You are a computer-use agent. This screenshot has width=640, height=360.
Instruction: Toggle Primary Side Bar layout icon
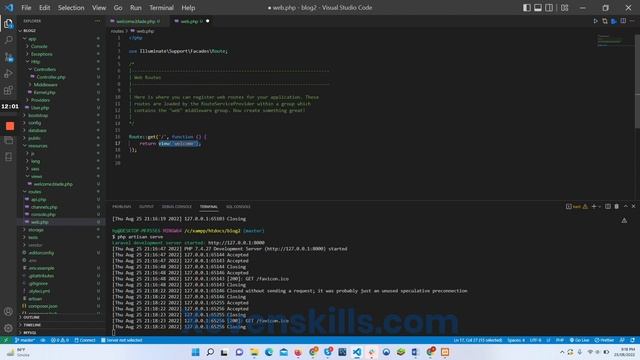point(527,8)
